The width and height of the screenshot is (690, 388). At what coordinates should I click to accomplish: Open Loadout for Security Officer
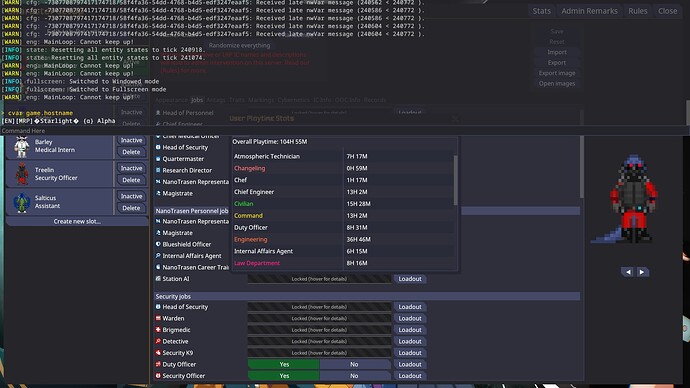(x=410, y=376)
